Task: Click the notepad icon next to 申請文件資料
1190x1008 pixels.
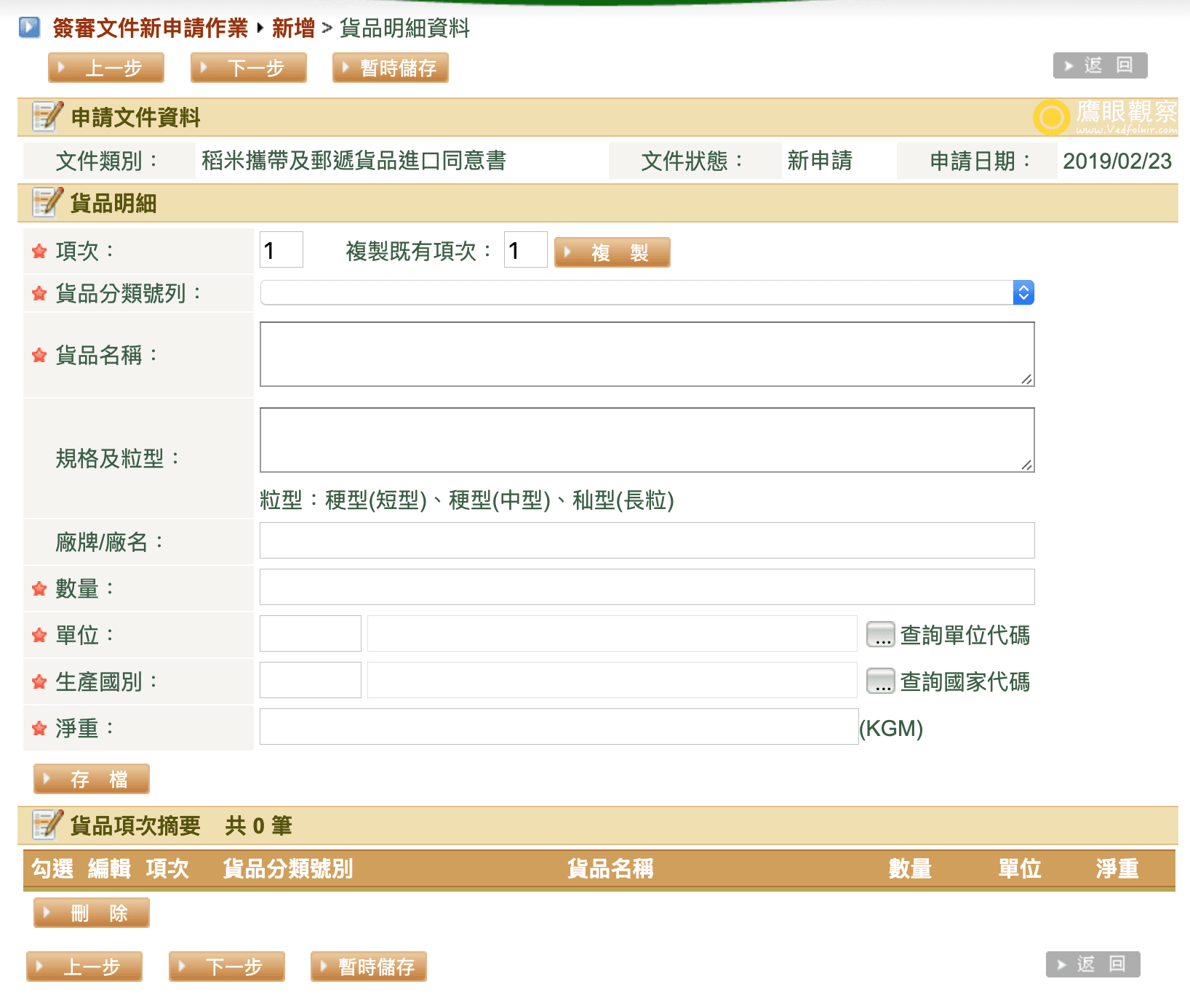Action: [47, 116]
